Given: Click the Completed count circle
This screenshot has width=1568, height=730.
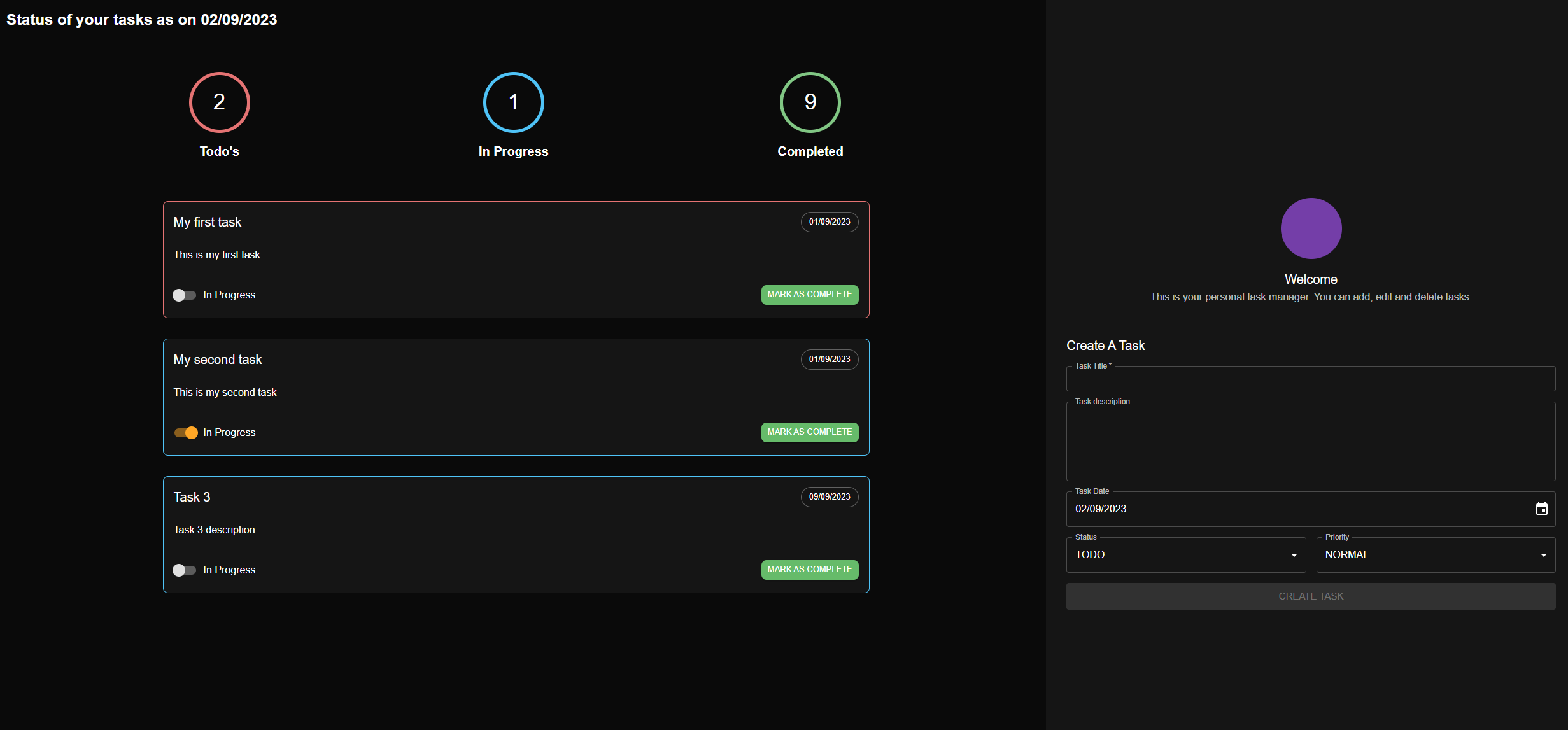Looking at the screenshot, I should [810, 102].
